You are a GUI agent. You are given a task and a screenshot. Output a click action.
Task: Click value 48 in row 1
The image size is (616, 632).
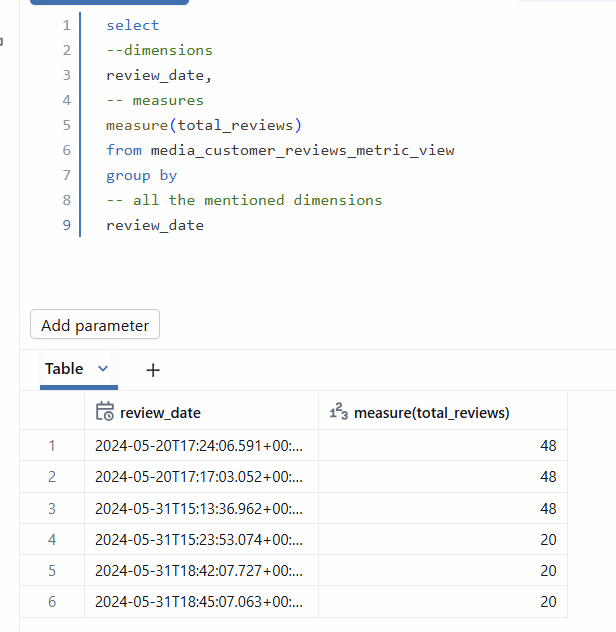pos(548,445)
